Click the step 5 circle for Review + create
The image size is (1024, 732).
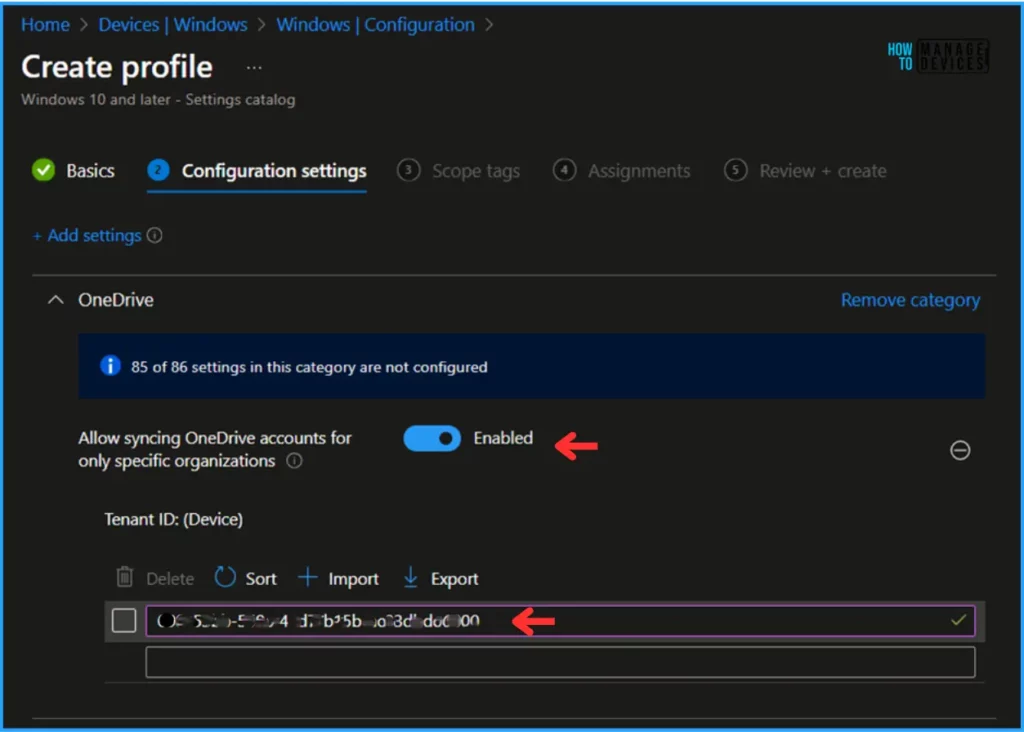(735, 170)
